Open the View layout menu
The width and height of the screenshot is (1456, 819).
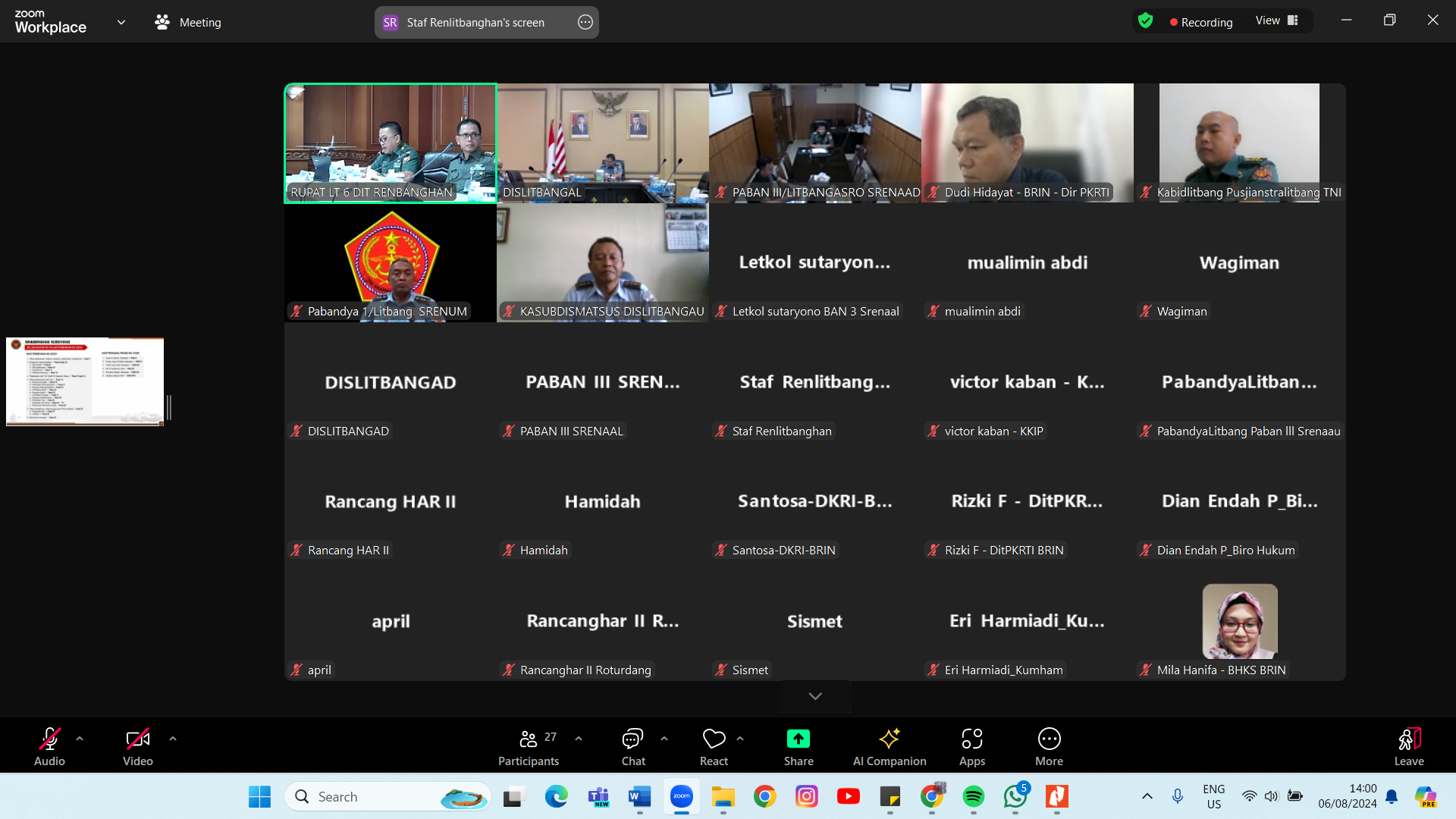(x=1277, y=20)
